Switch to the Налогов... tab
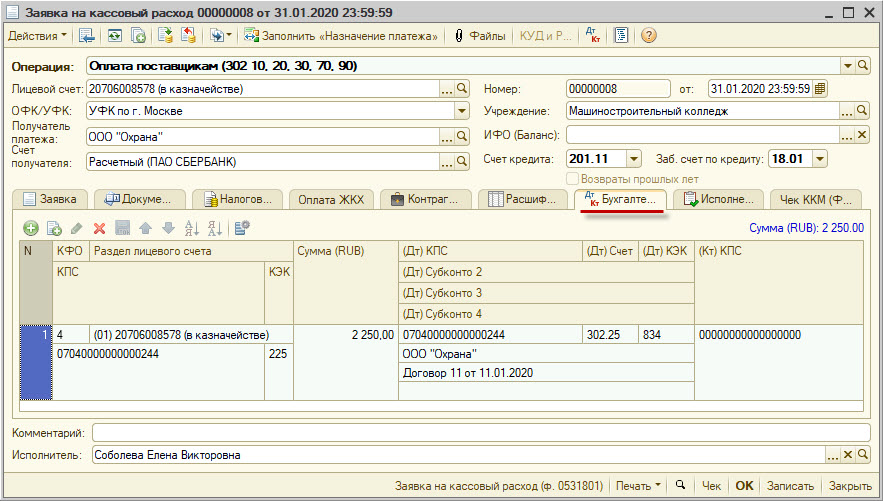Screen dimensions: 883x501 [x=238, y=199]
